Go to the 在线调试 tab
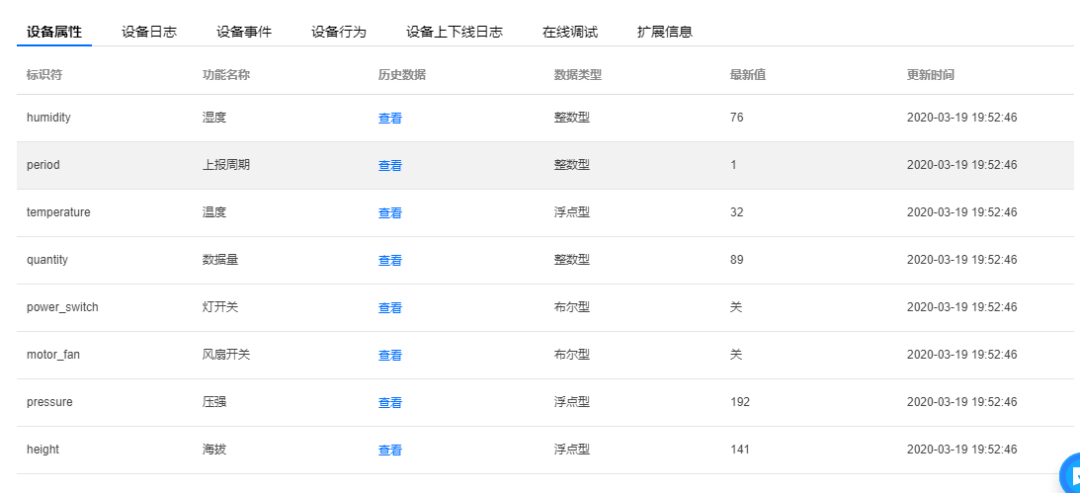The height and width of the screenshot is (493, 1080). [570, 32]
